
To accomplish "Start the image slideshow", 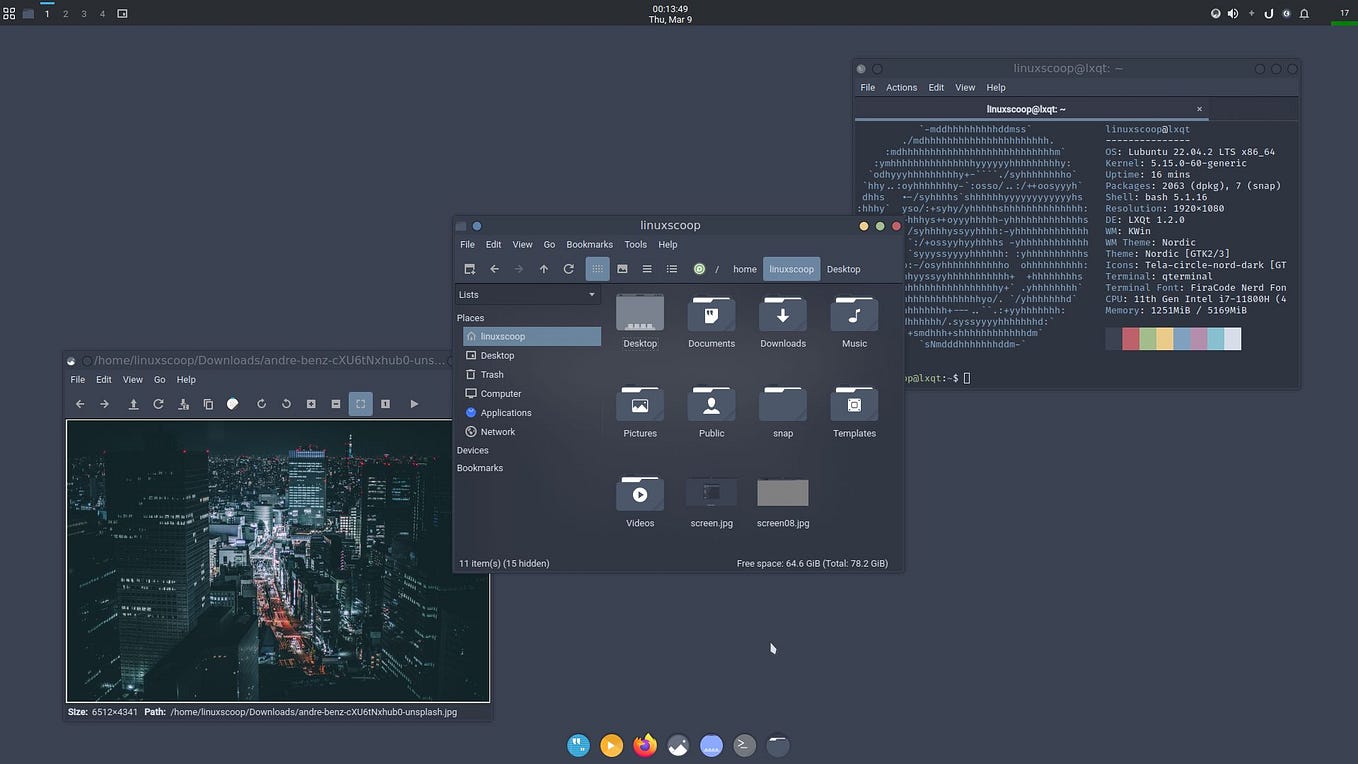I will [414, 404].
